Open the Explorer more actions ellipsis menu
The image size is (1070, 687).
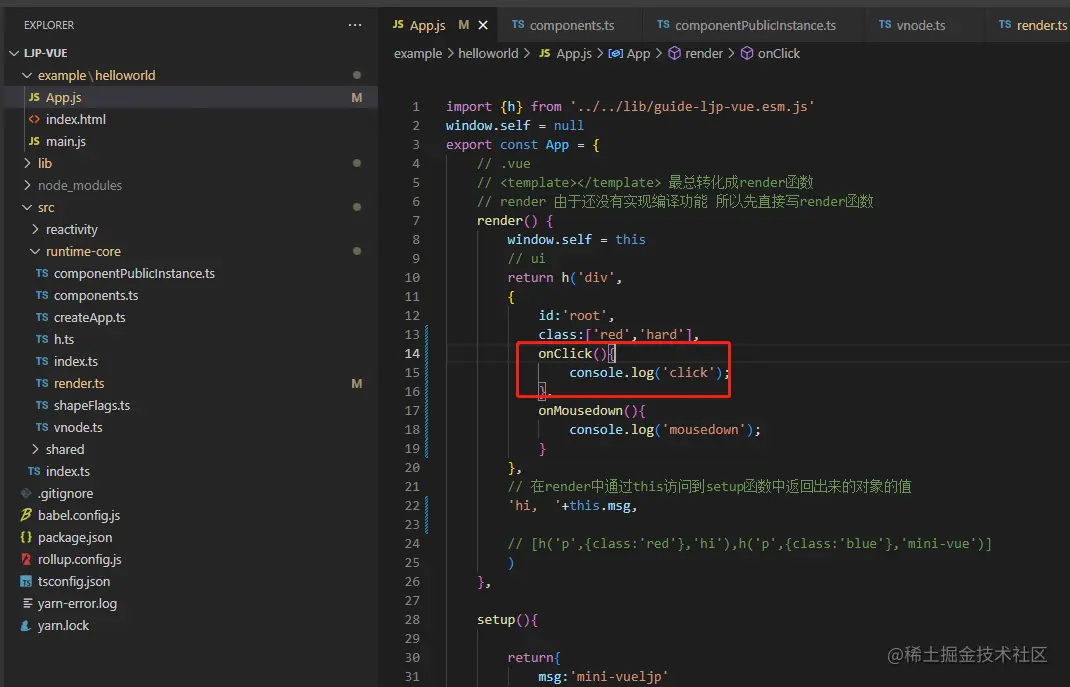pos(355,25)
